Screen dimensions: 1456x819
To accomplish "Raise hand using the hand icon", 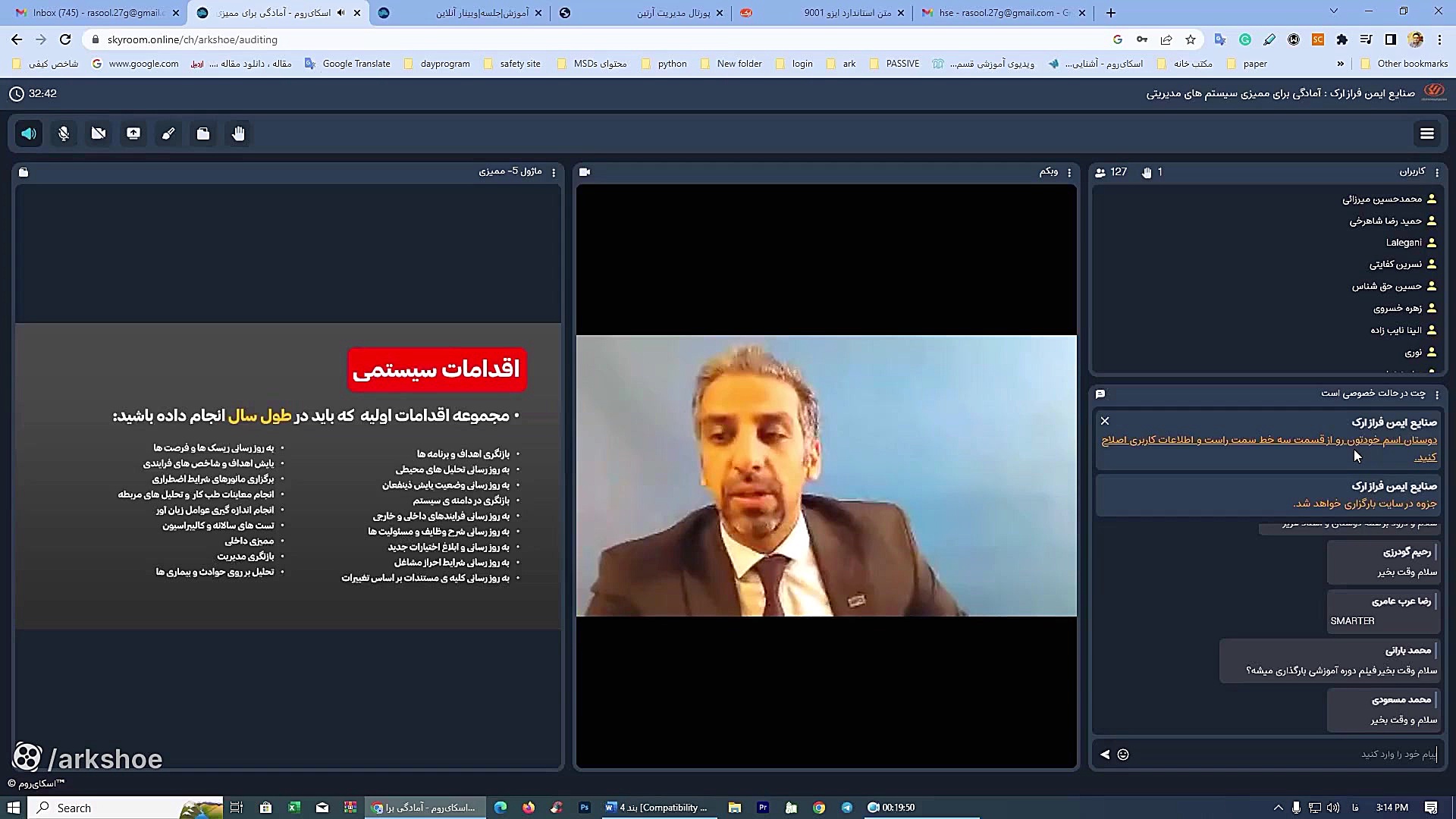I will point(238,133).
